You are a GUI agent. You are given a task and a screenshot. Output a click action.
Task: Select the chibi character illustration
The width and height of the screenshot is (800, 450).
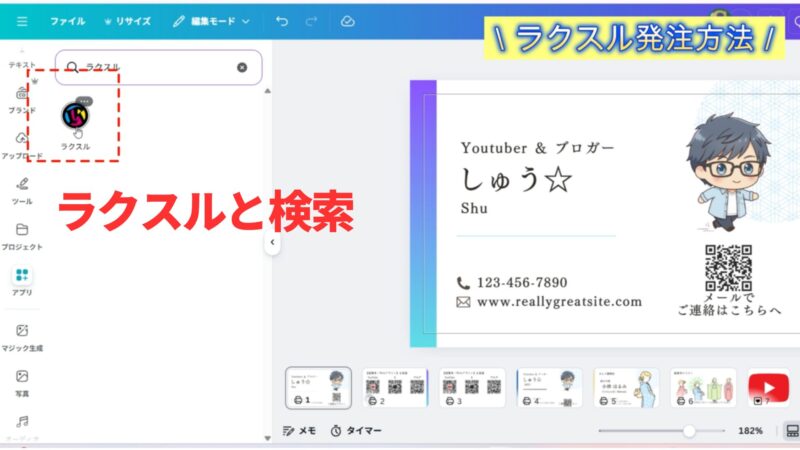point(729,172)
